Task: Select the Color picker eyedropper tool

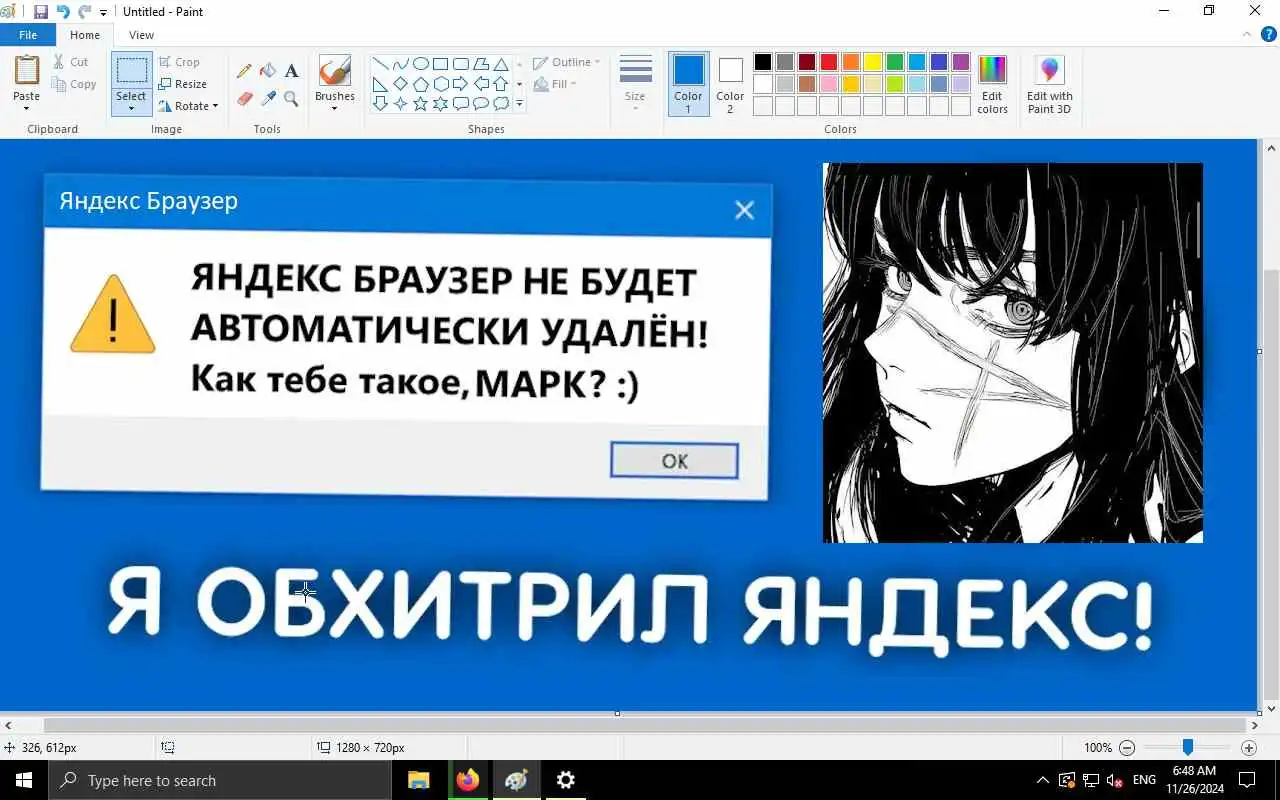Action: click(268, 98)
